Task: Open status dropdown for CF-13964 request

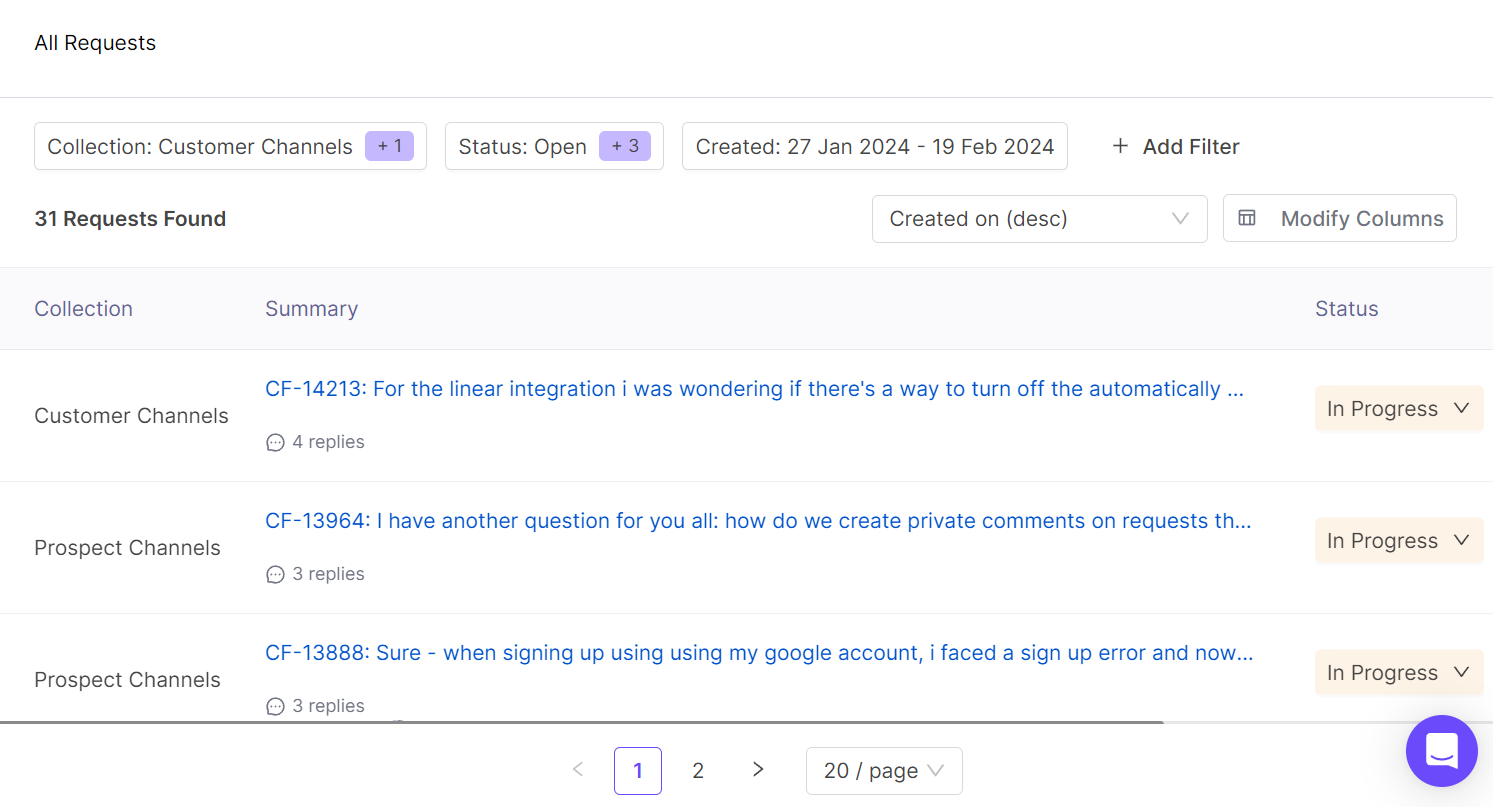Action: tap(1398, 541)
